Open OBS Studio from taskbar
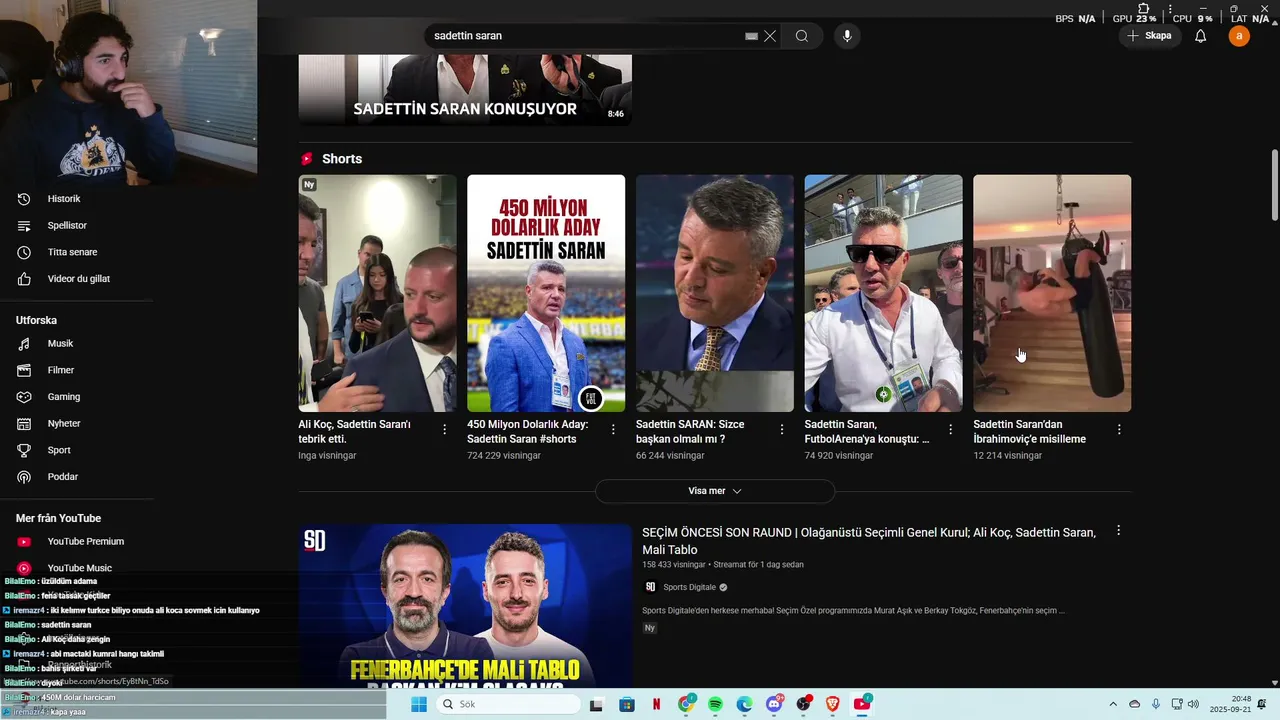 click(803, 704)
